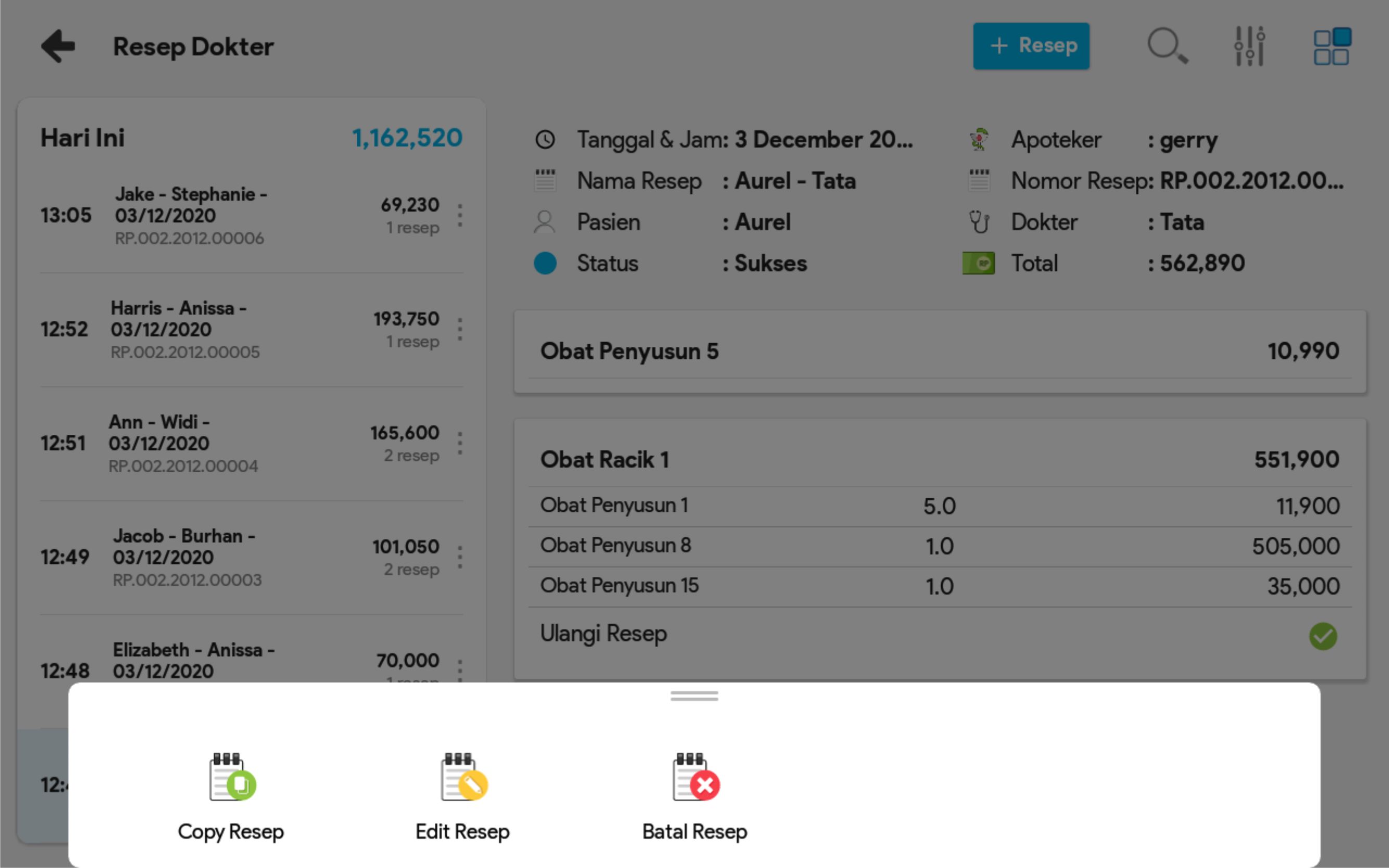This screenshot has width=1389, height=868.
Task: Tap the Batal Resep icon
Action: coord(695,777)
